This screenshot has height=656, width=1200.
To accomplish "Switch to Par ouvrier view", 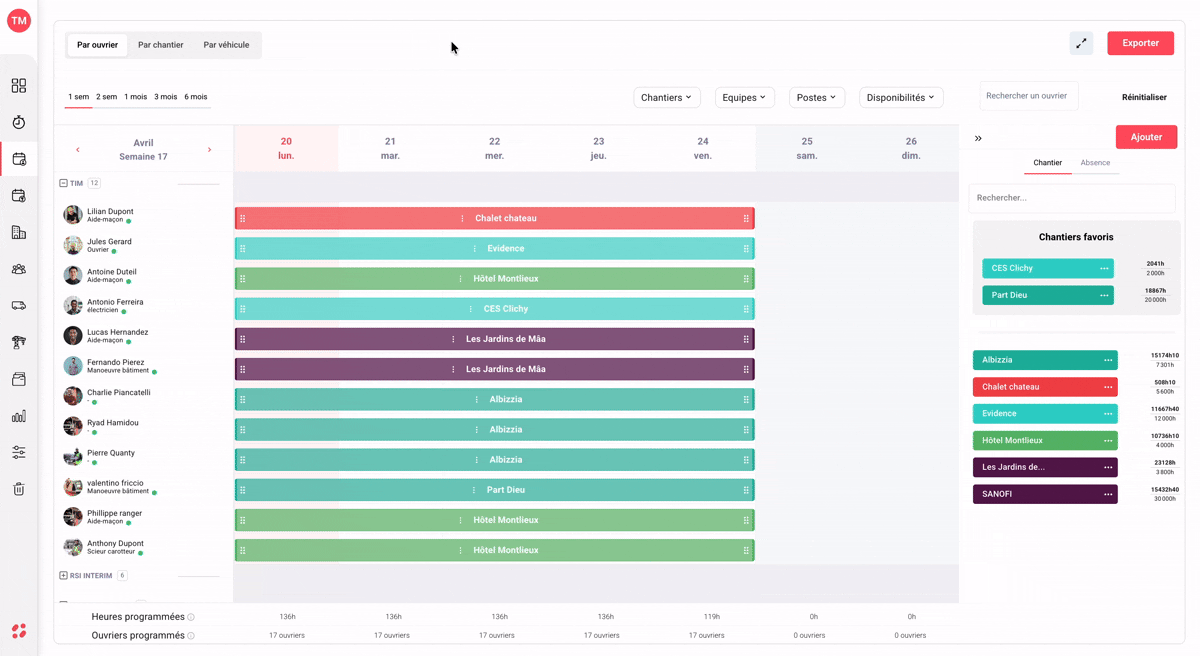I will (x=97, y=45).
